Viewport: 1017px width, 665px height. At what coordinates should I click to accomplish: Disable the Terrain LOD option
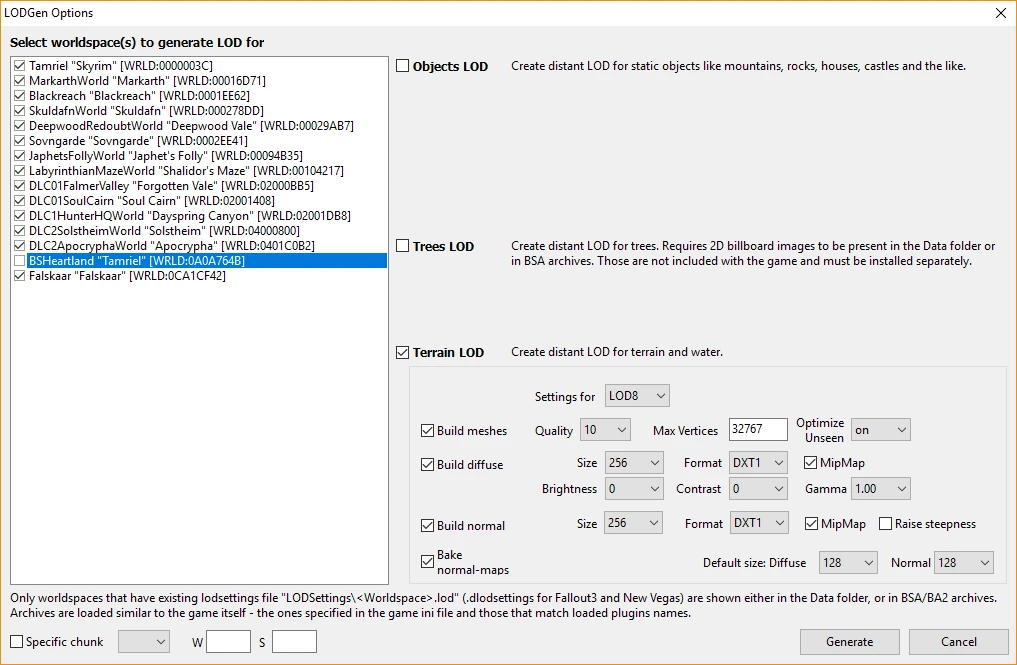403,352
